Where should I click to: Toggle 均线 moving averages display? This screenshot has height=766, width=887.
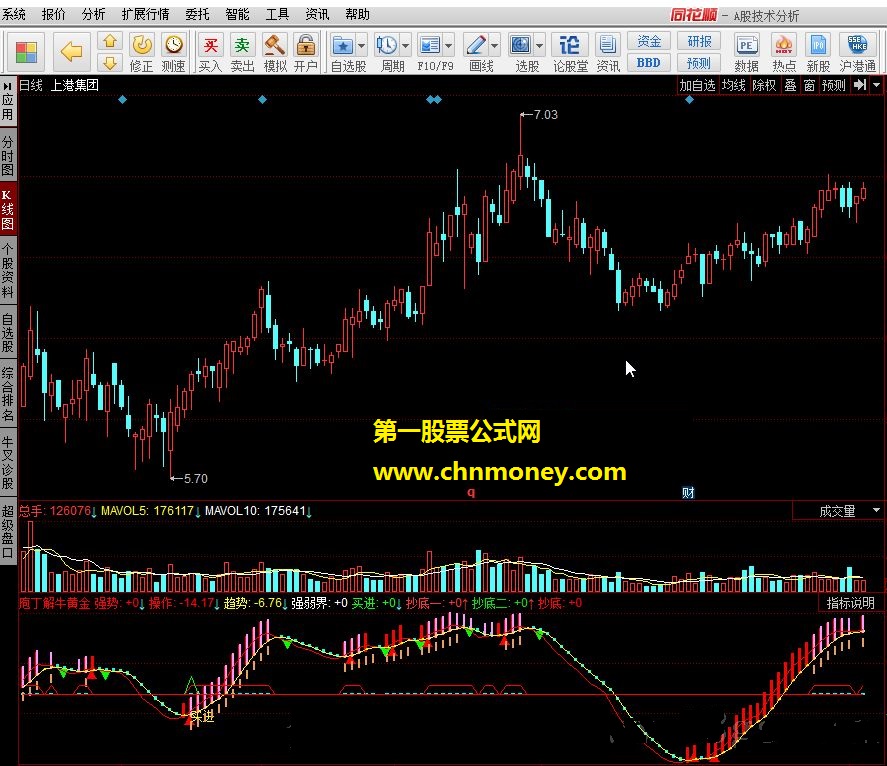734,85
